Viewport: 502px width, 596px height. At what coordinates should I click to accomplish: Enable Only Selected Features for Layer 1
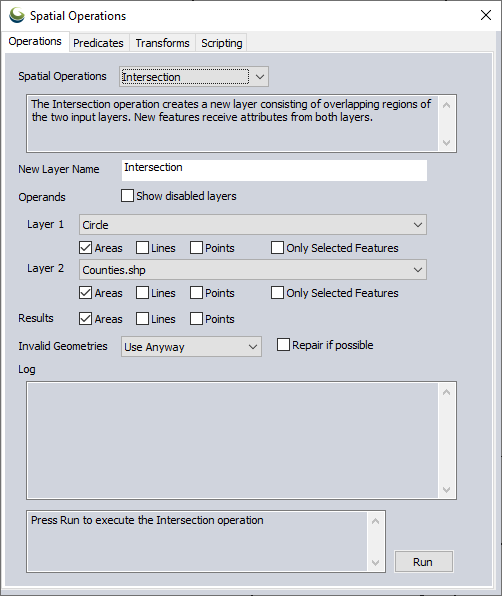(x=277, y=248)
